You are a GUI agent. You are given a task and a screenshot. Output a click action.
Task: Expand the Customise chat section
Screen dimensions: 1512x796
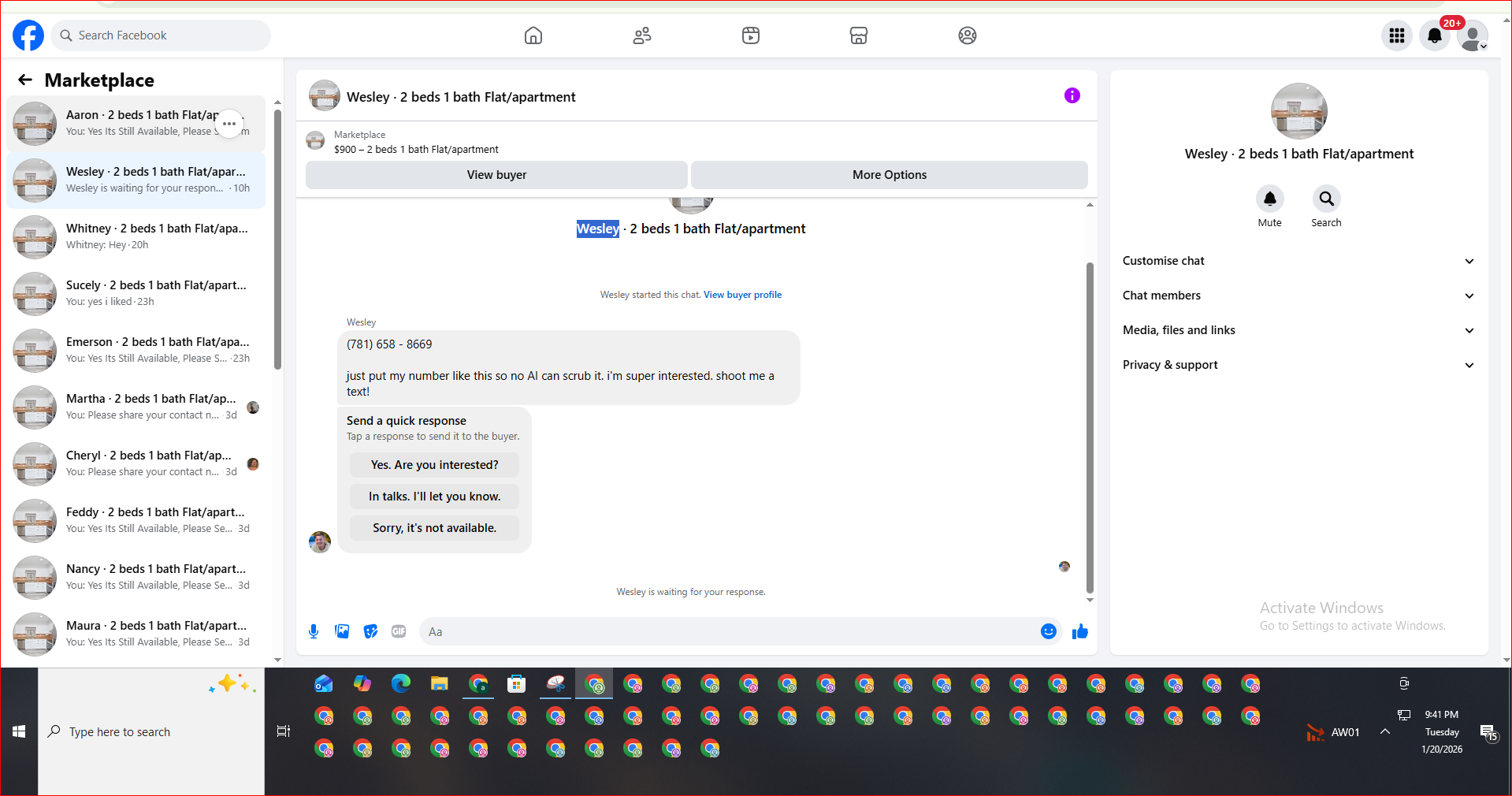tap(1298, 261)
